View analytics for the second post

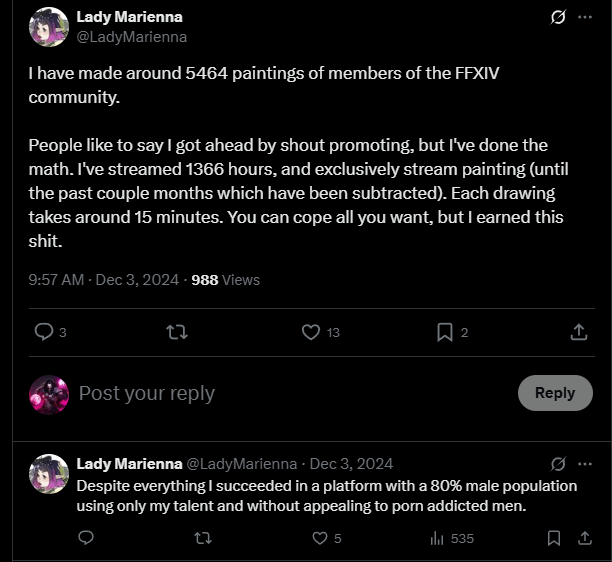pos(437,538)
